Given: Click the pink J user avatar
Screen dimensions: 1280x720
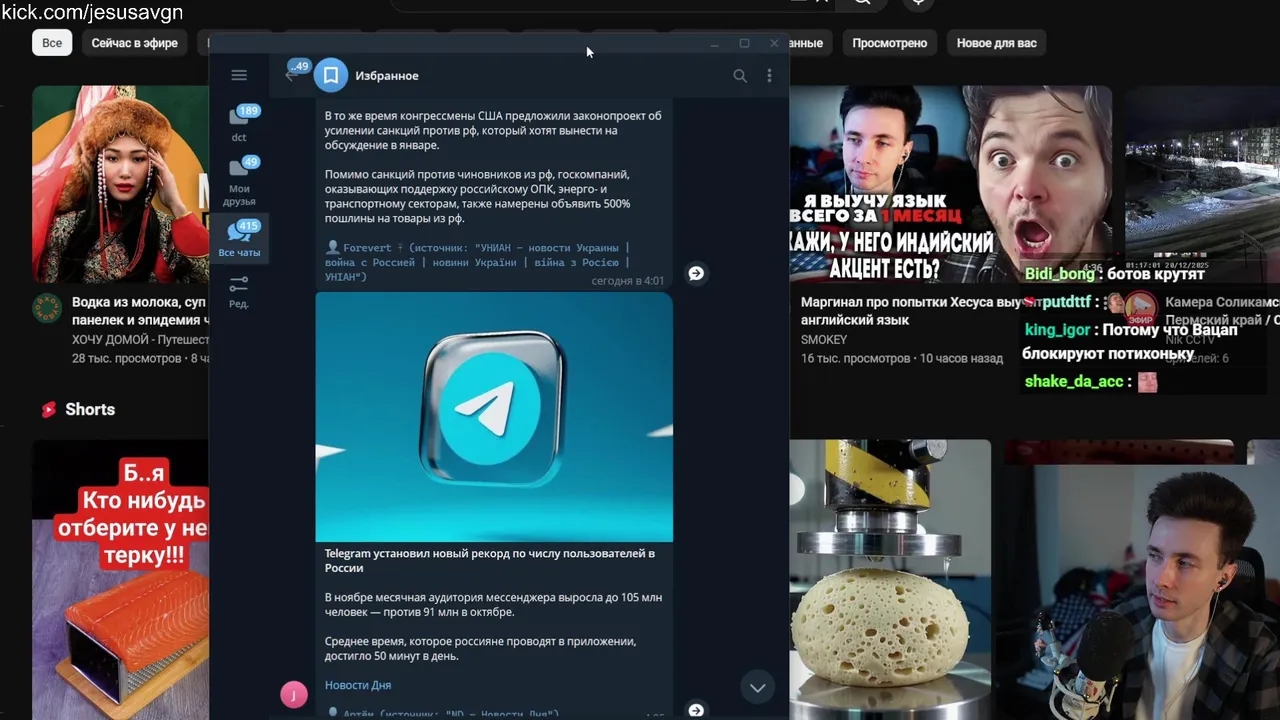Looking at the screenshot, I should click(x=294, y=695).
